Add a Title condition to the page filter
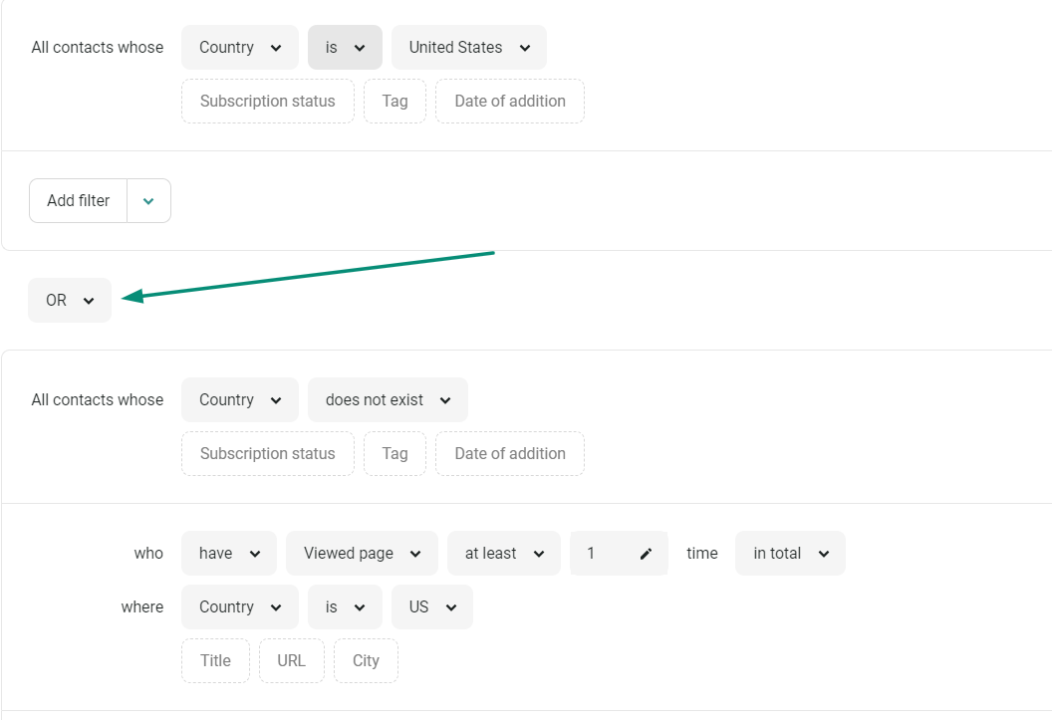This screenshot has height=720, width=1052. coord(214,660)
